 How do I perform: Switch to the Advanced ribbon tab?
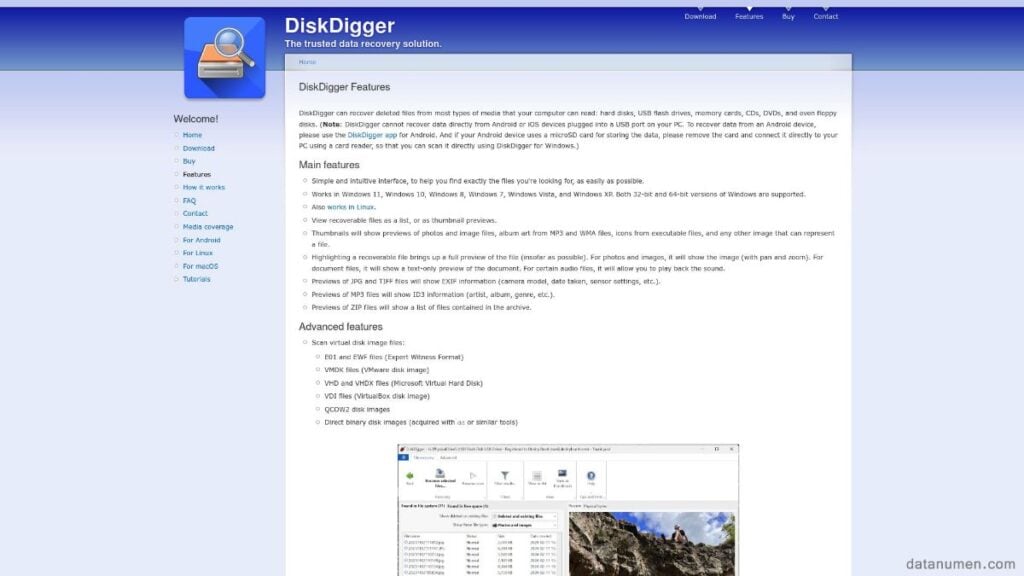(446, 455)
